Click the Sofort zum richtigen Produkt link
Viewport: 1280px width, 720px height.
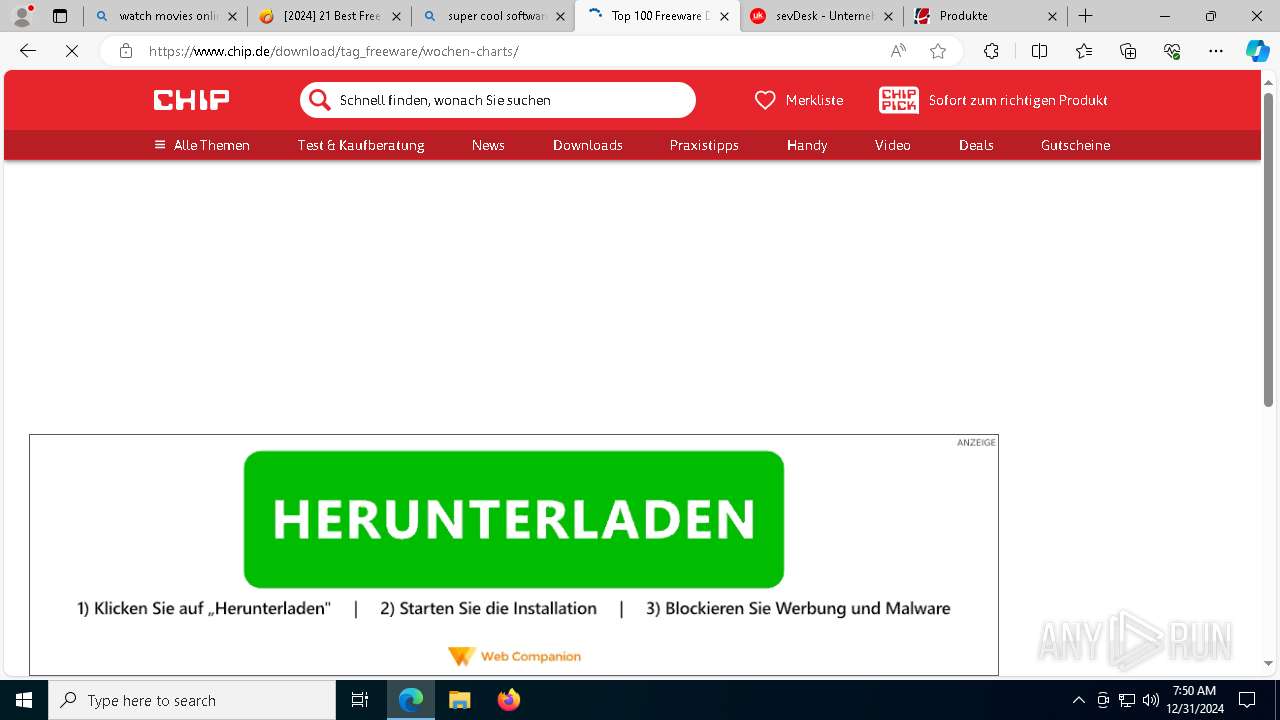pyautogui.click(x=1018, y=100)
